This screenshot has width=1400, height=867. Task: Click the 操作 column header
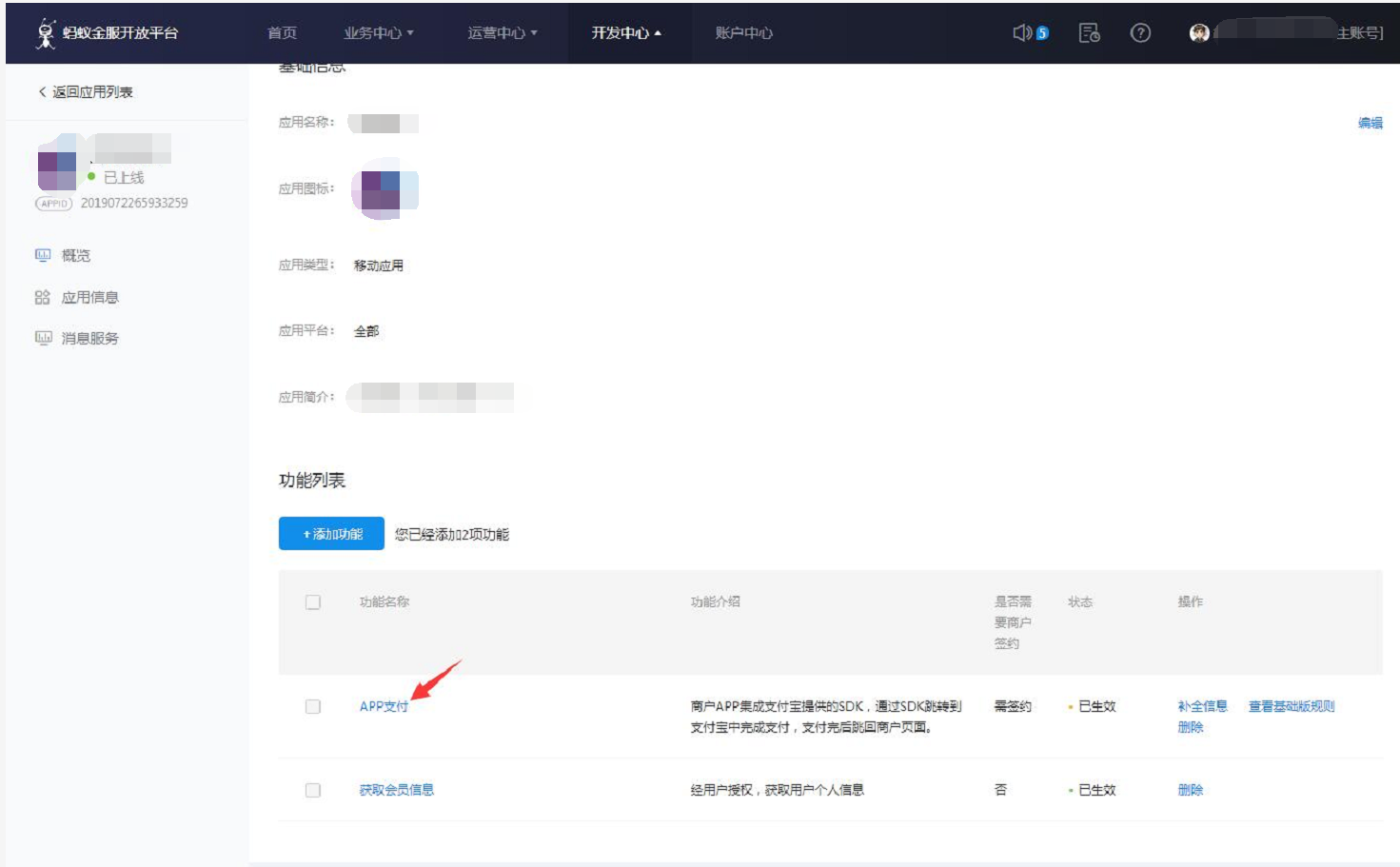[x=1191, y=602]
